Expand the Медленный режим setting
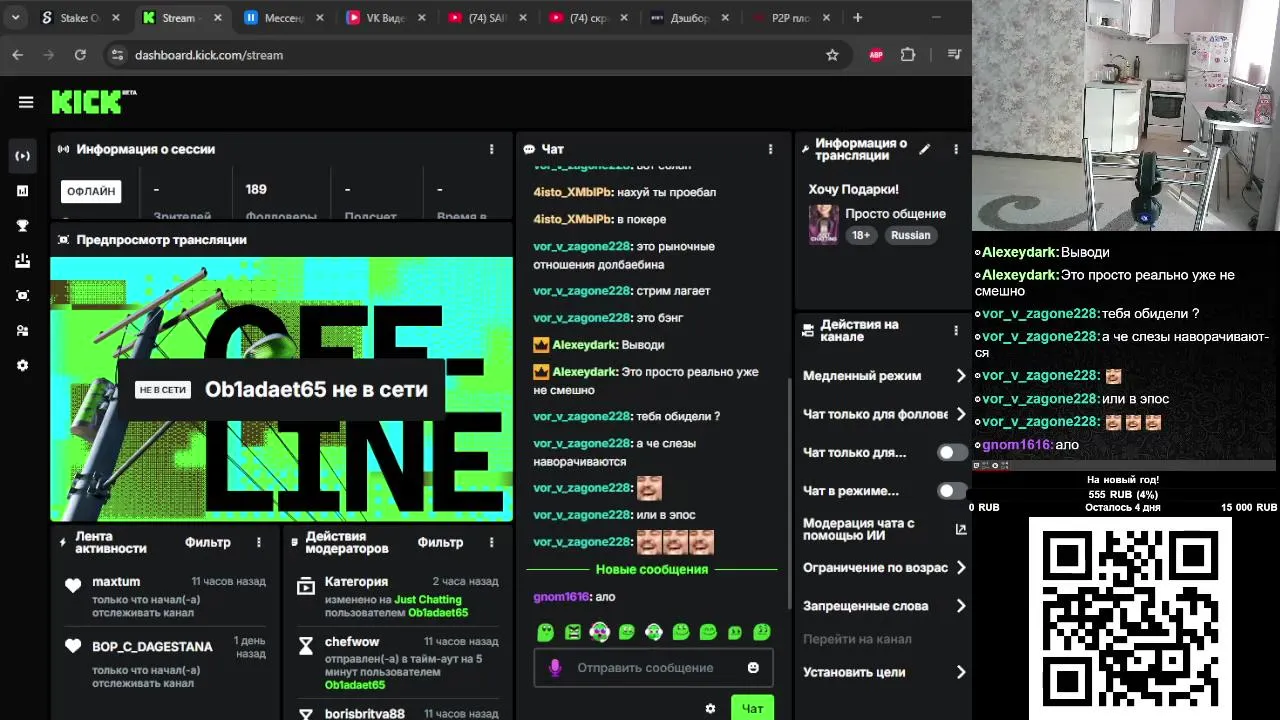This screenshot has height=720, width=1280. pyautogui.click(x=884, y=376)
